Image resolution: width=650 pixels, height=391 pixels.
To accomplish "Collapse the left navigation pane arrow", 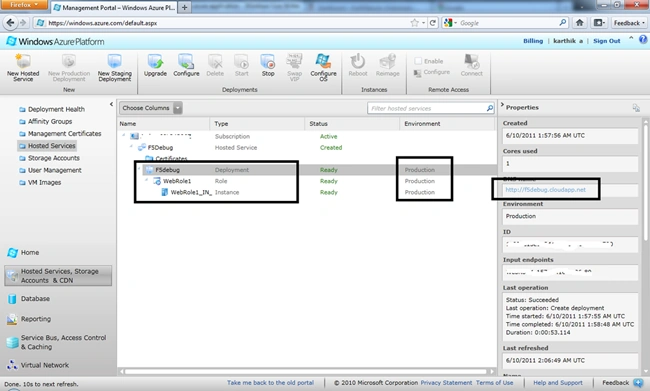I will [111, 104].
